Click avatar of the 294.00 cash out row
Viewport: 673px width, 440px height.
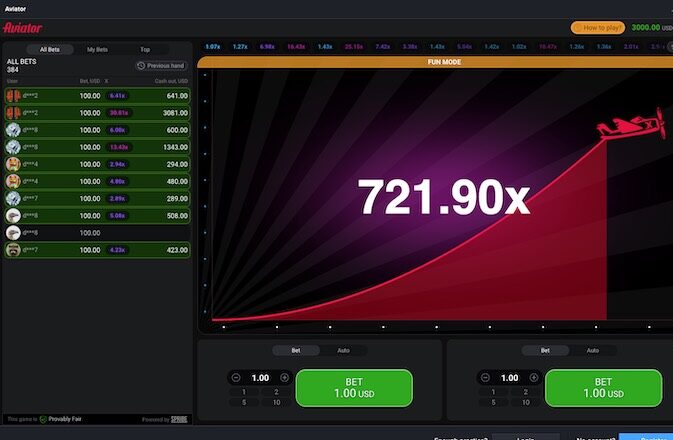(13, 164)
